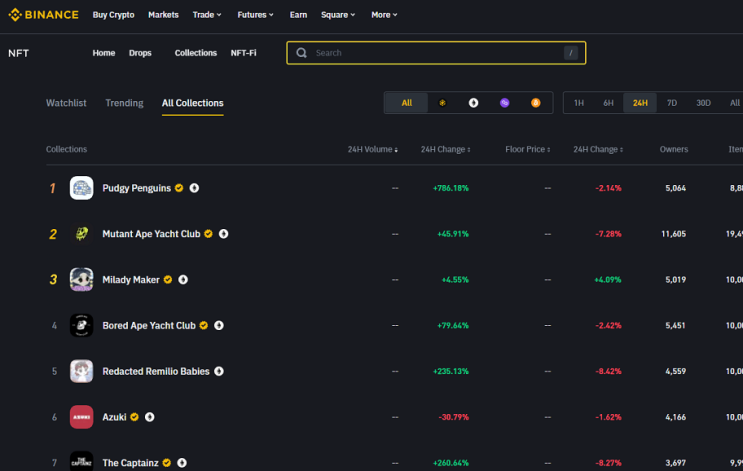Click Mutant Ape Yacht Club verified badge

pyautogui.click(x=208, y=234)
